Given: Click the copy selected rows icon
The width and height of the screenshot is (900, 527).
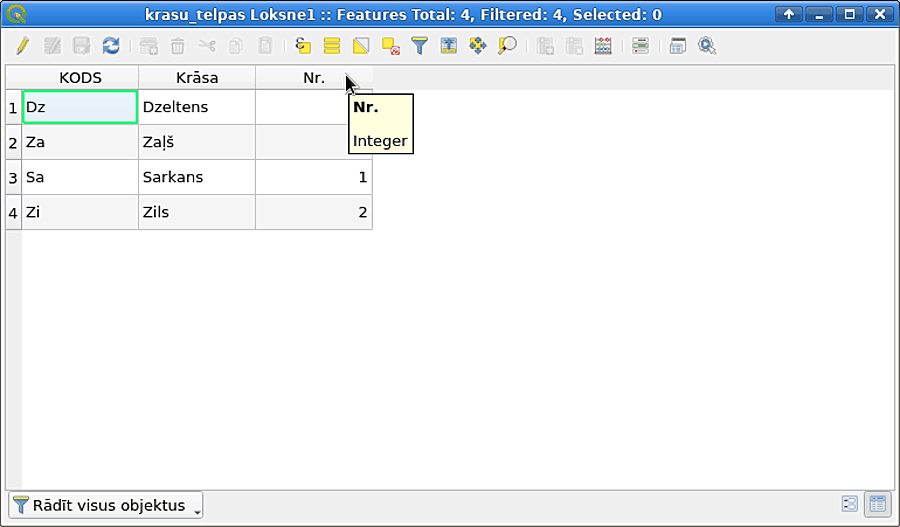Looking at the screenshot, I should click(x=236, y=45).
